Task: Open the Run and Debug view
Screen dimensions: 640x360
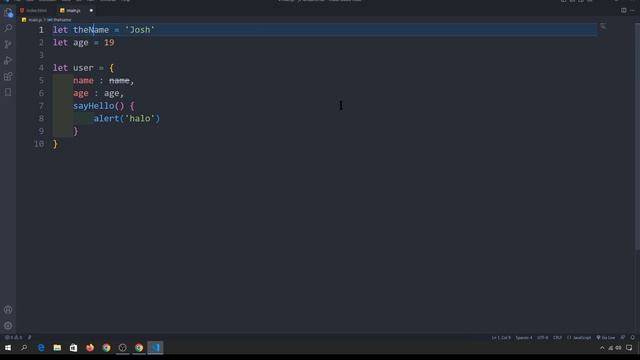Action: 8,60
